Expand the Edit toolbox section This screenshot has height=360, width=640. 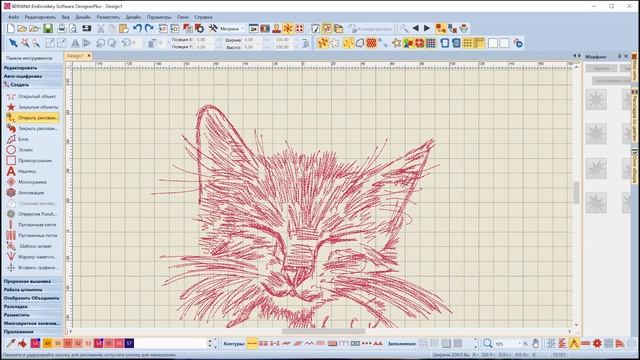click(x=32, y=68)
